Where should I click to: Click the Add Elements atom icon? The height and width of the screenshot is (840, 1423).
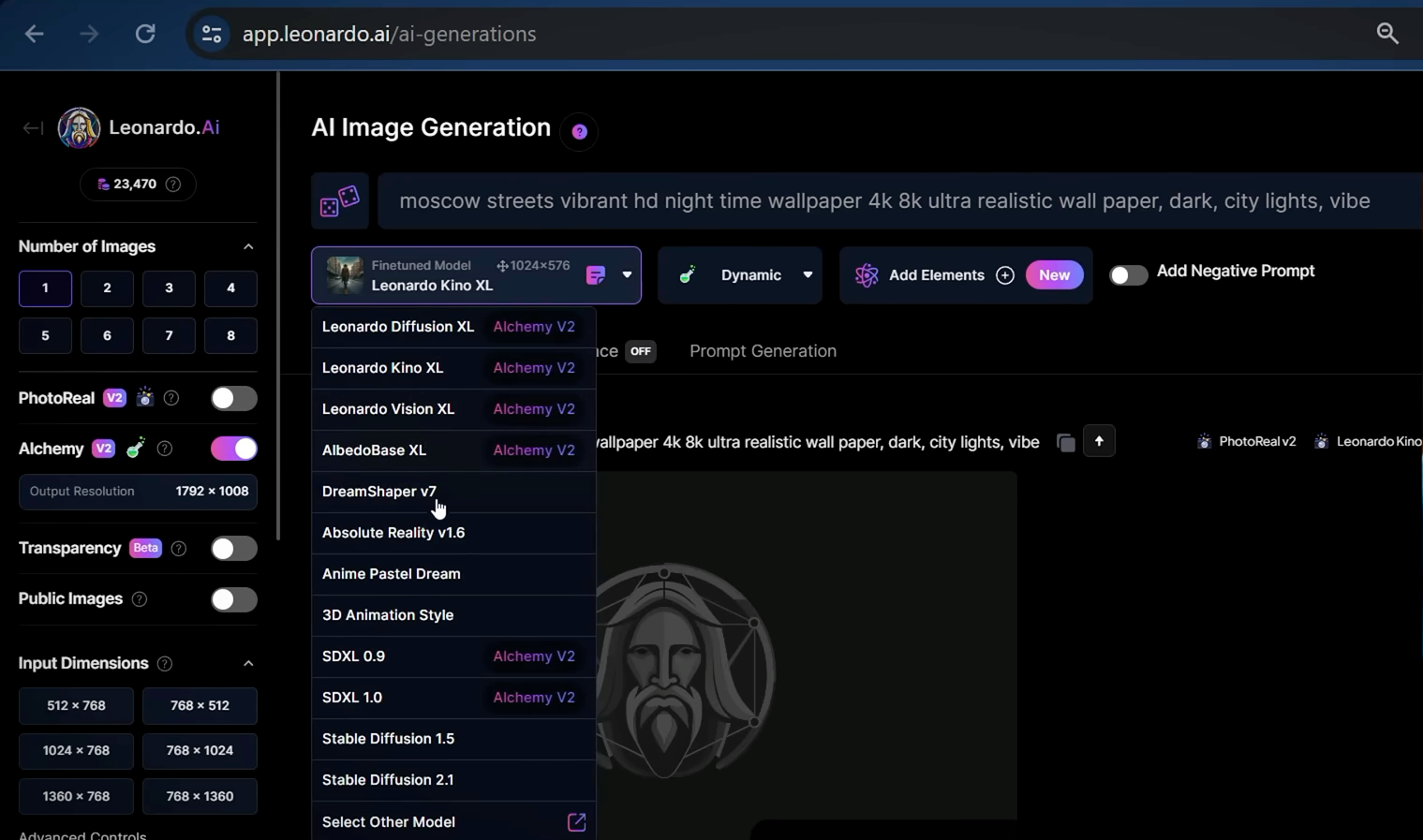867,275
